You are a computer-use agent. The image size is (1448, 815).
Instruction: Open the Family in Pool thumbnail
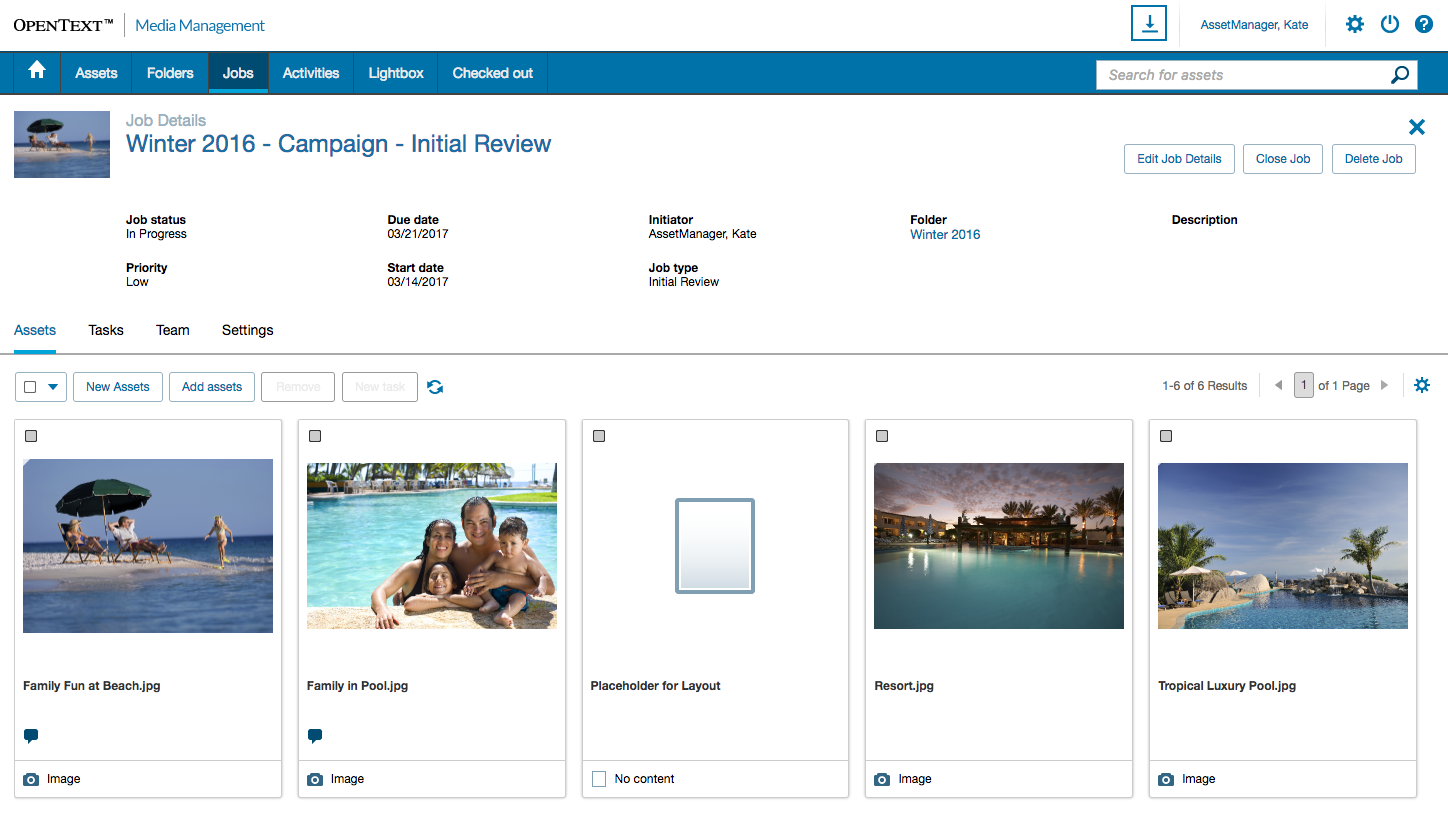(x=432, y=545)
